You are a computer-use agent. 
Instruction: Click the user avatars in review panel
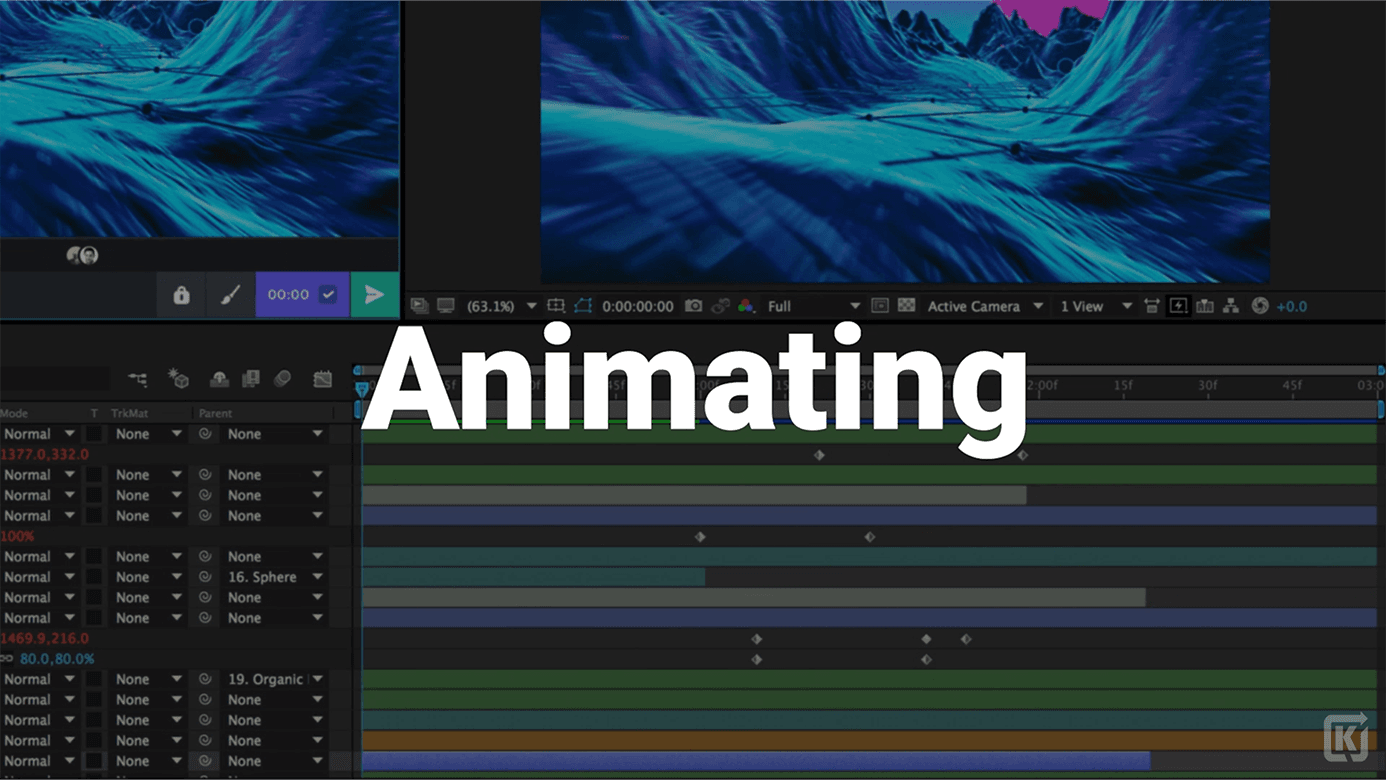82,255
